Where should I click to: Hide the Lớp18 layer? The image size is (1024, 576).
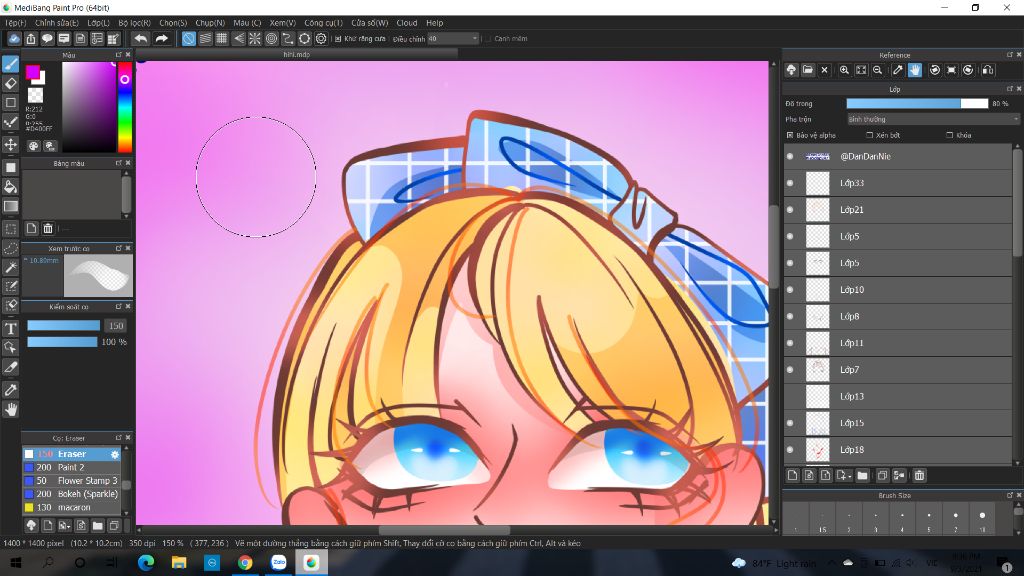point(790,449)
